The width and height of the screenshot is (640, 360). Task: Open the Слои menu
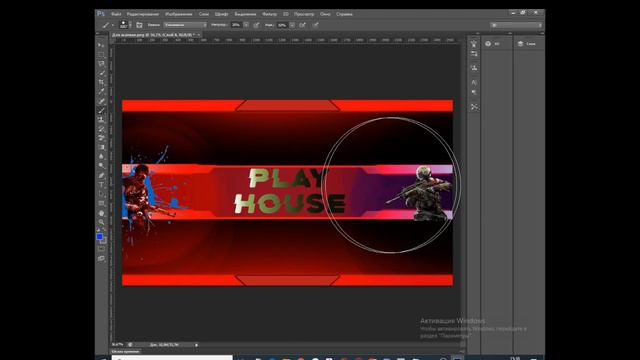(x=204, y=14)
